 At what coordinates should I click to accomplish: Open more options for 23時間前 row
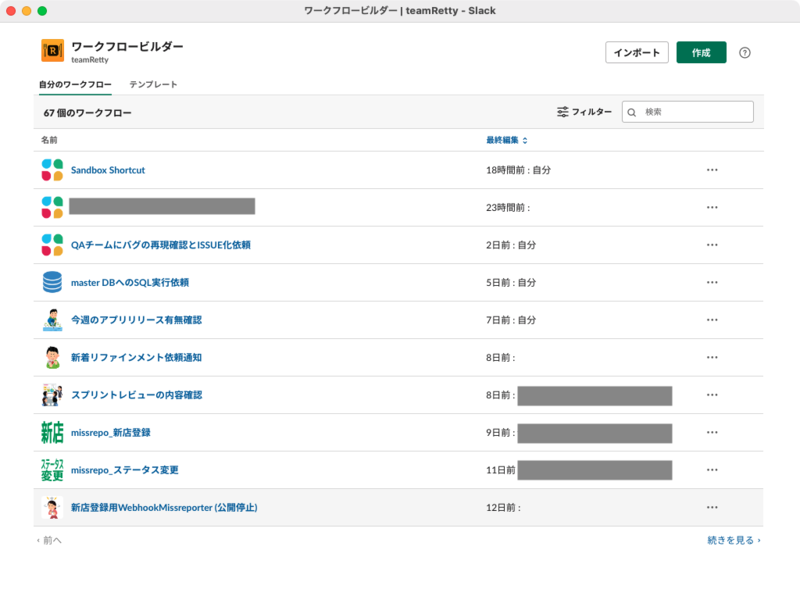tap(712, 207)
